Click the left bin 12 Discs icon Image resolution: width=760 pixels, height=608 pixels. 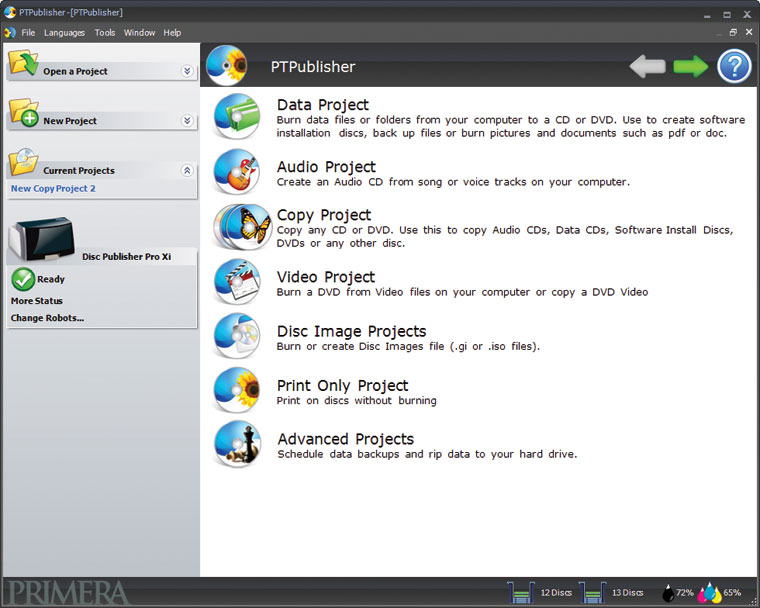coord(521,592)
